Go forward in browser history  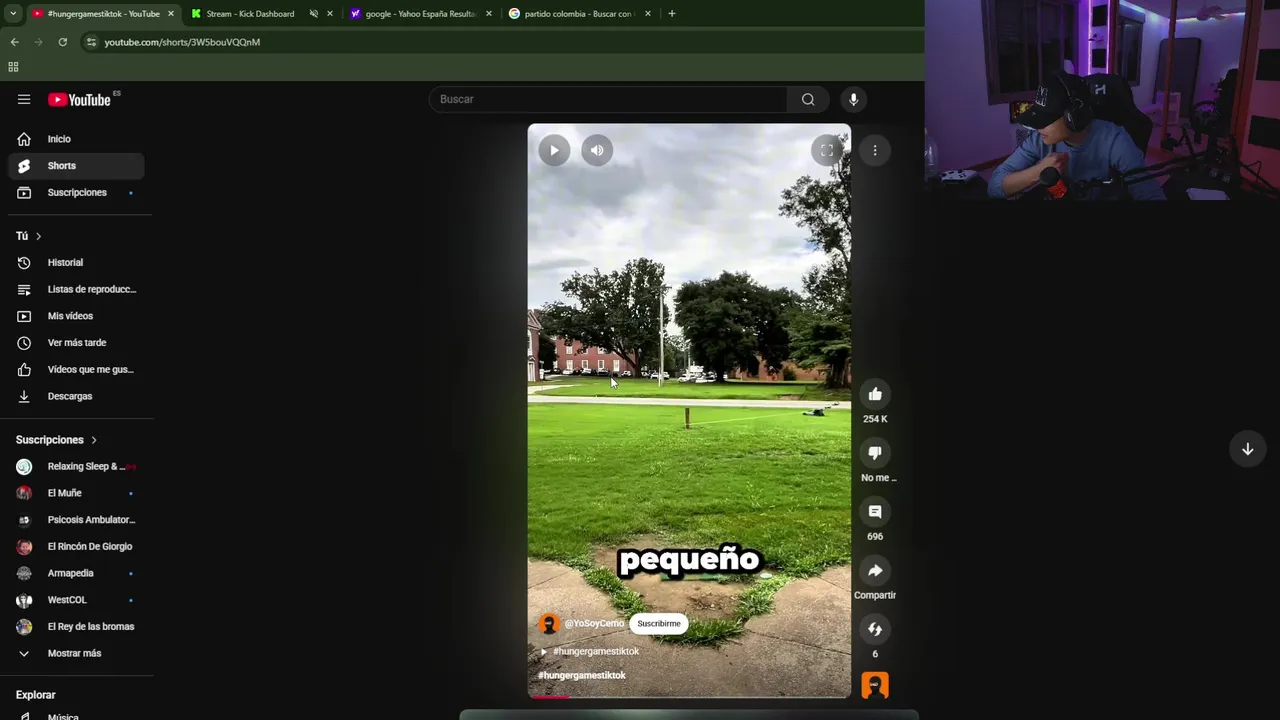coord(38,42)
